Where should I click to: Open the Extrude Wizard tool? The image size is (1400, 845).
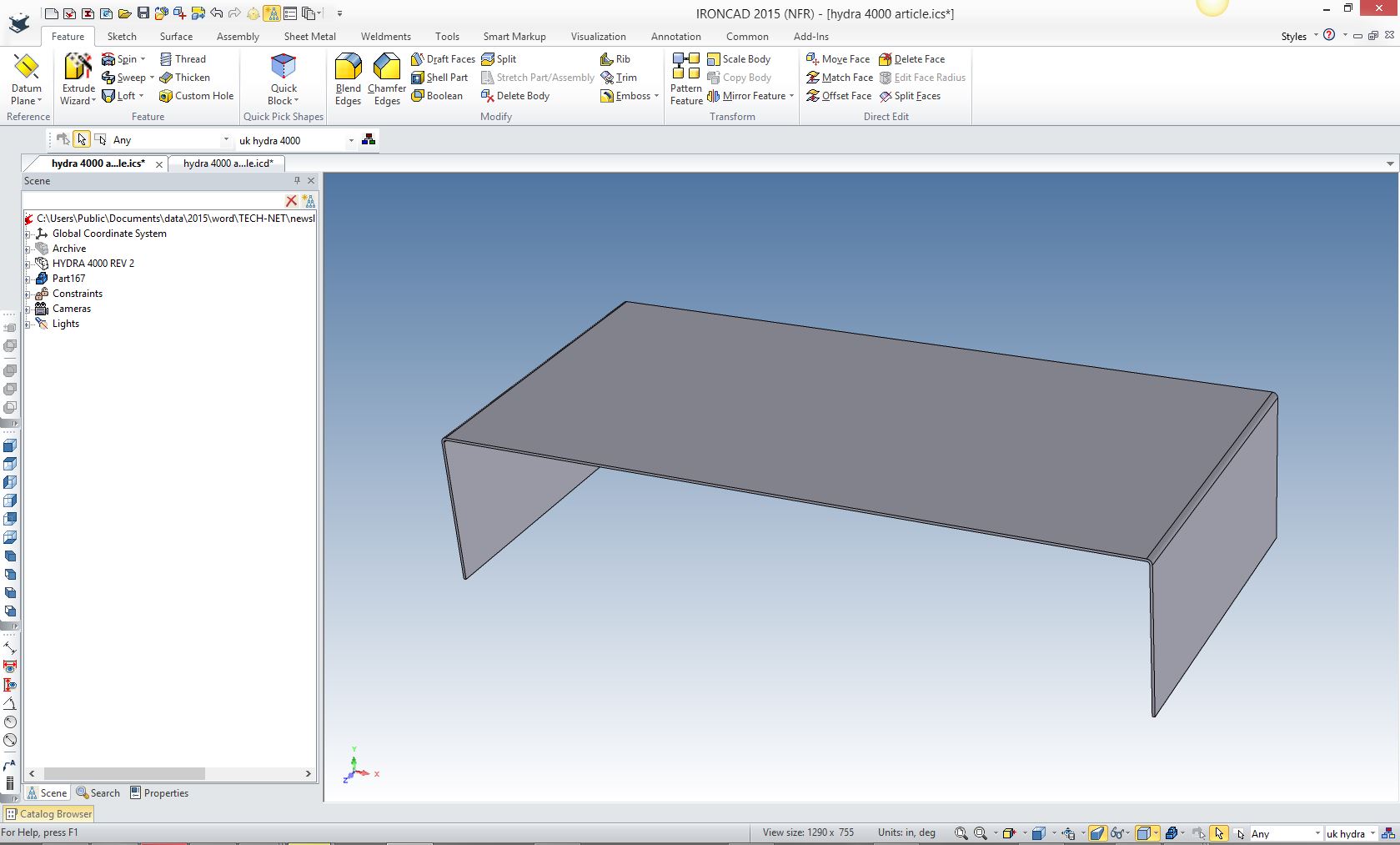tap(78, 79)
